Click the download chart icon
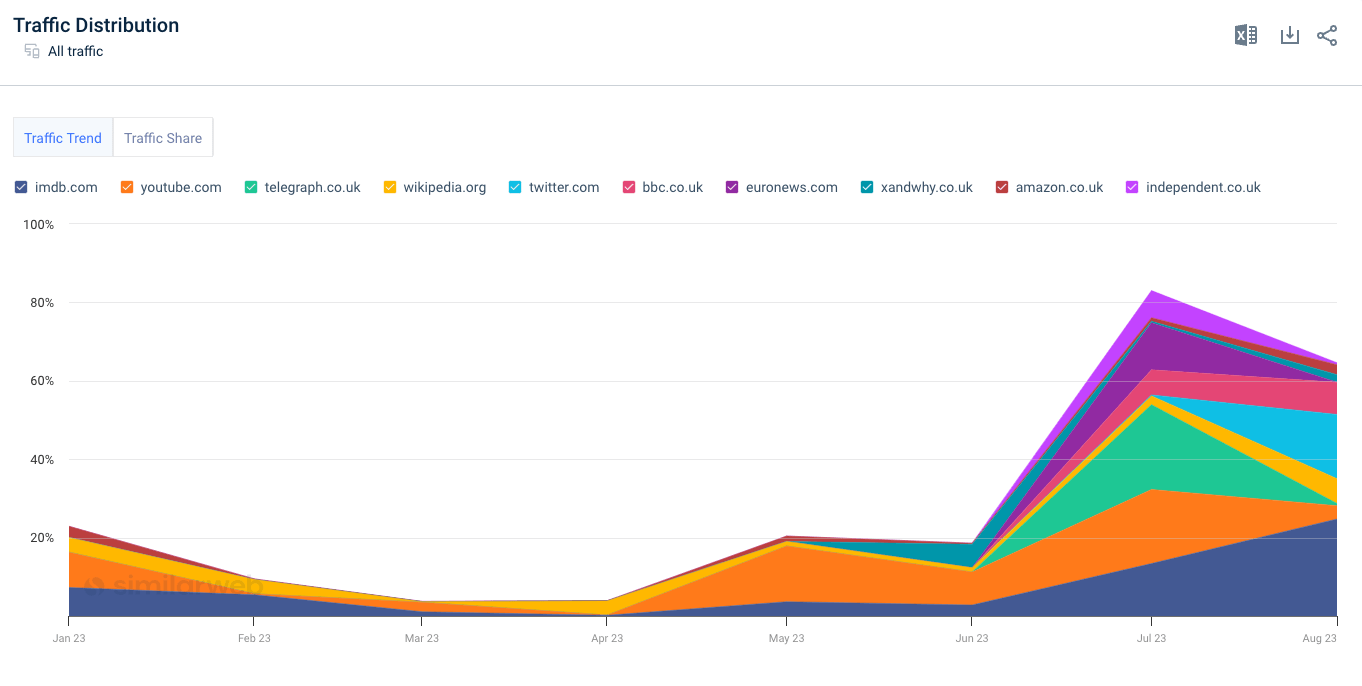The width and height of the screenshot is (1362, 686). click(x=1289, y=34)
